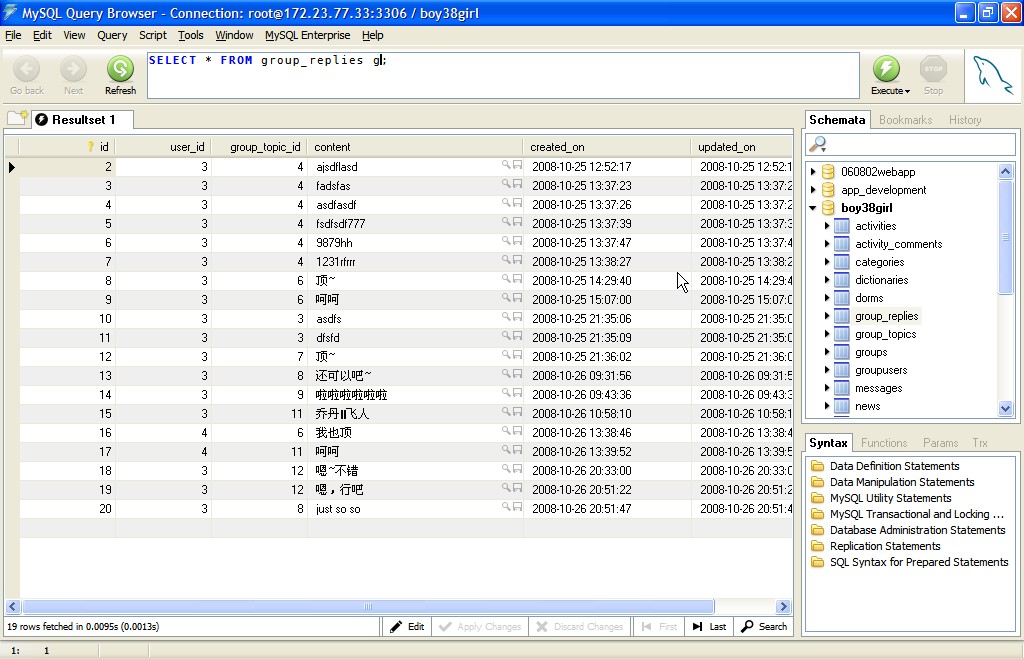Click the boy38girl database icon

828,208
